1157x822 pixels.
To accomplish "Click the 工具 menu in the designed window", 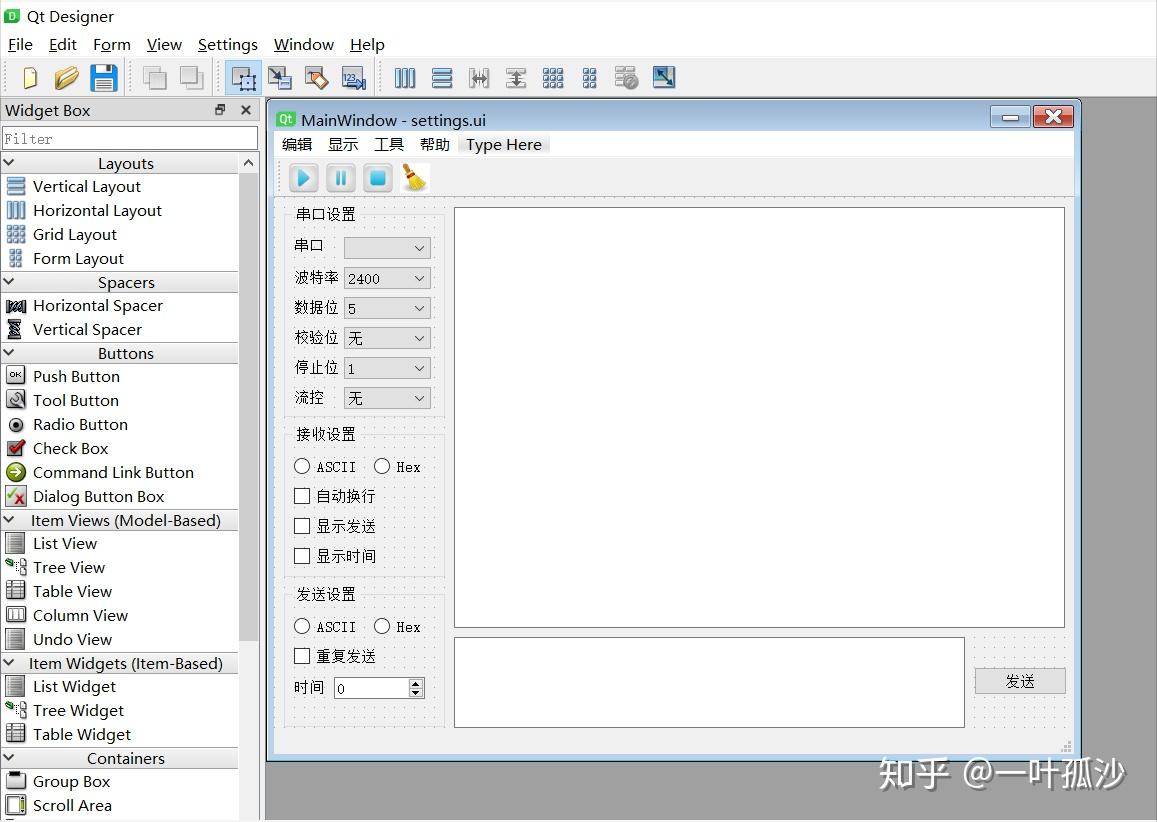I will [x=389, y=144].
